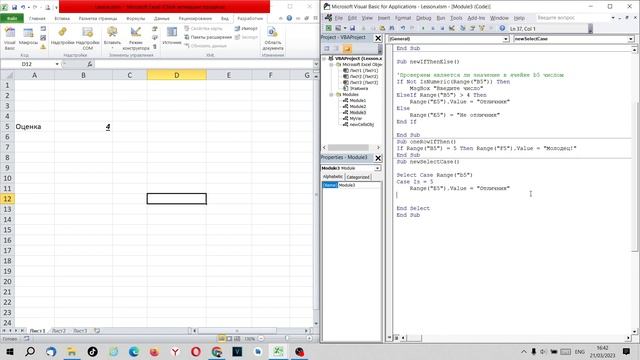Collapse the Microsoft Excel Objects folder
The height and width of the screenshot is (360, 640).
coord(331,64)
